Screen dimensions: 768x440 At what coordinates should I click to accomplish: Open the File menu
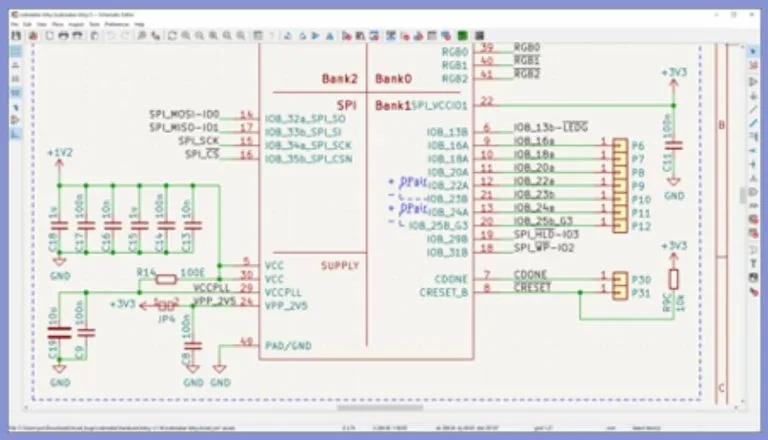(15, 24)
